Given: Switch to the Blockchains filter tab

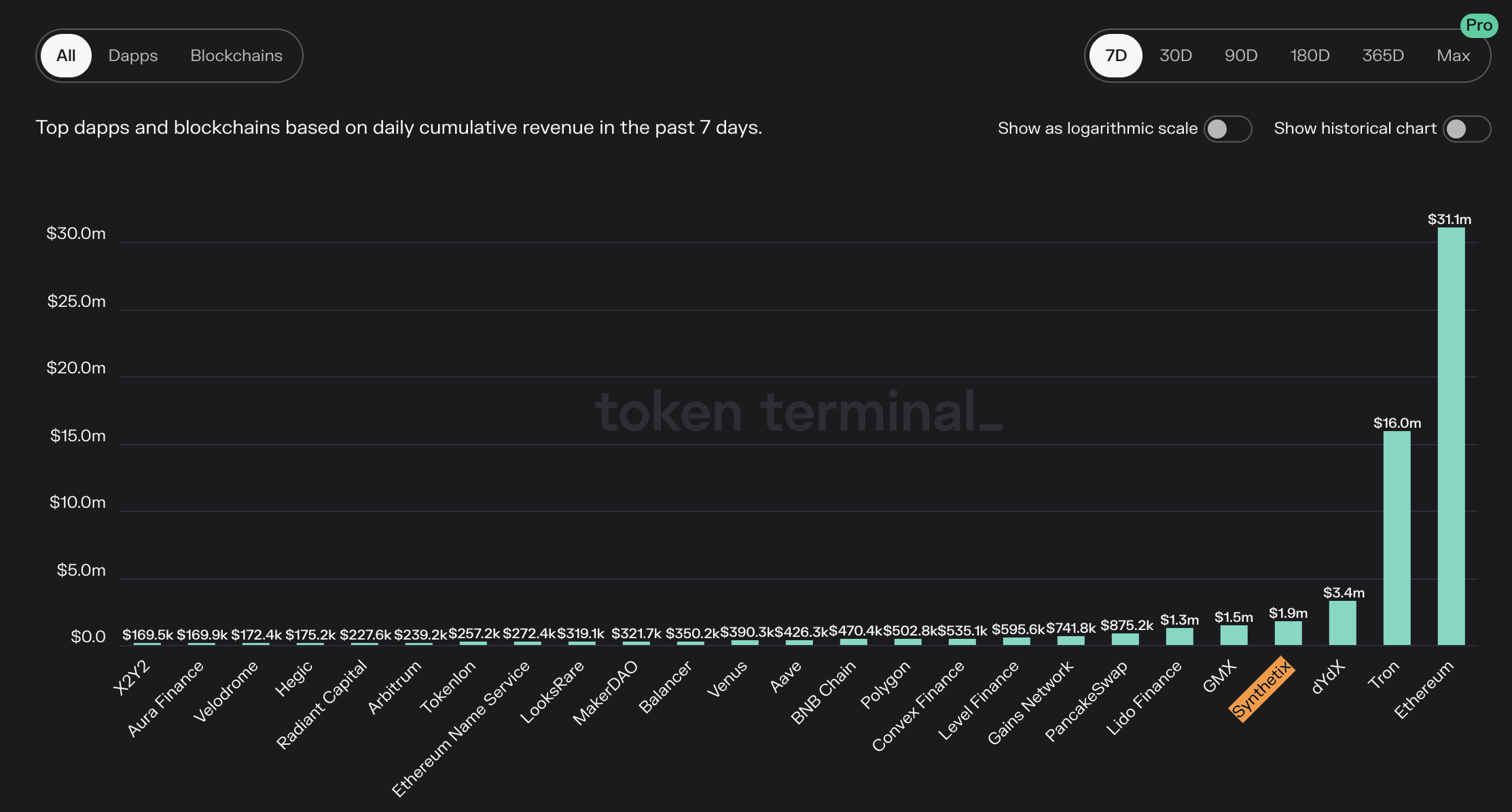Looking at the screenshot, I should pyautogui.click(x=236, y=56).
